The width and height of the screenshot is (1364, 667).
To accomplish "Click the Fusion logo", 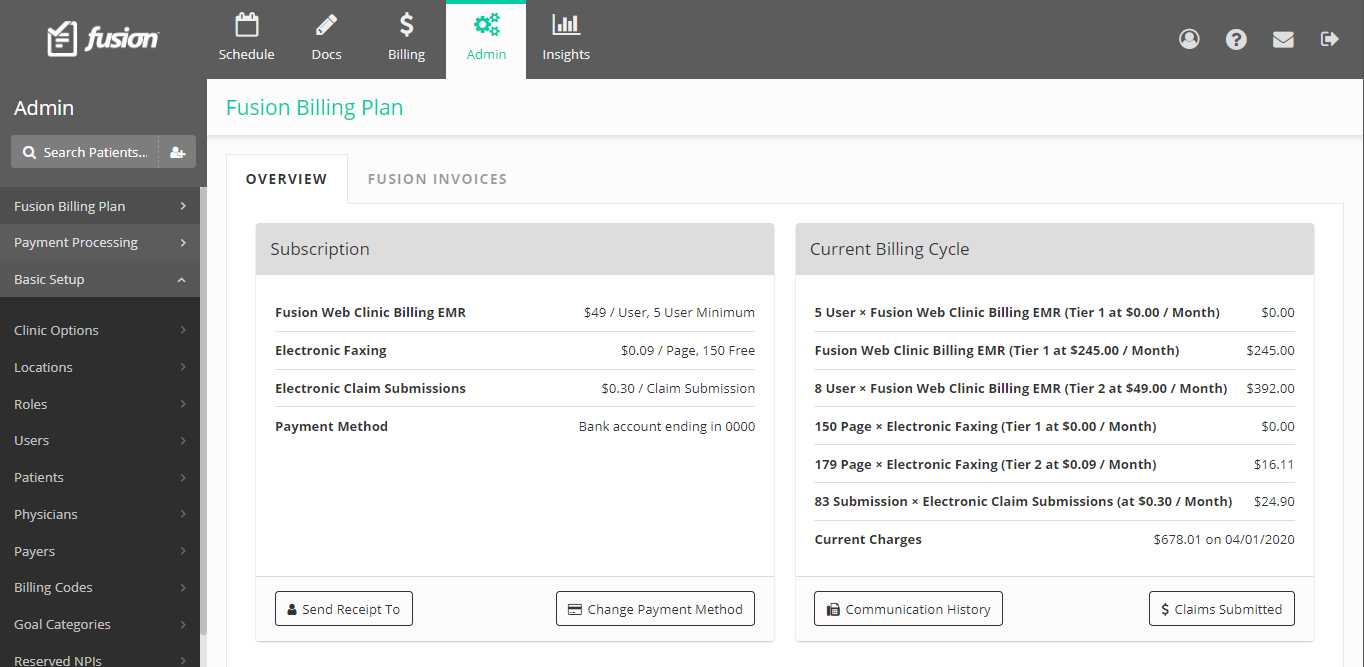I will coord(102,39).
